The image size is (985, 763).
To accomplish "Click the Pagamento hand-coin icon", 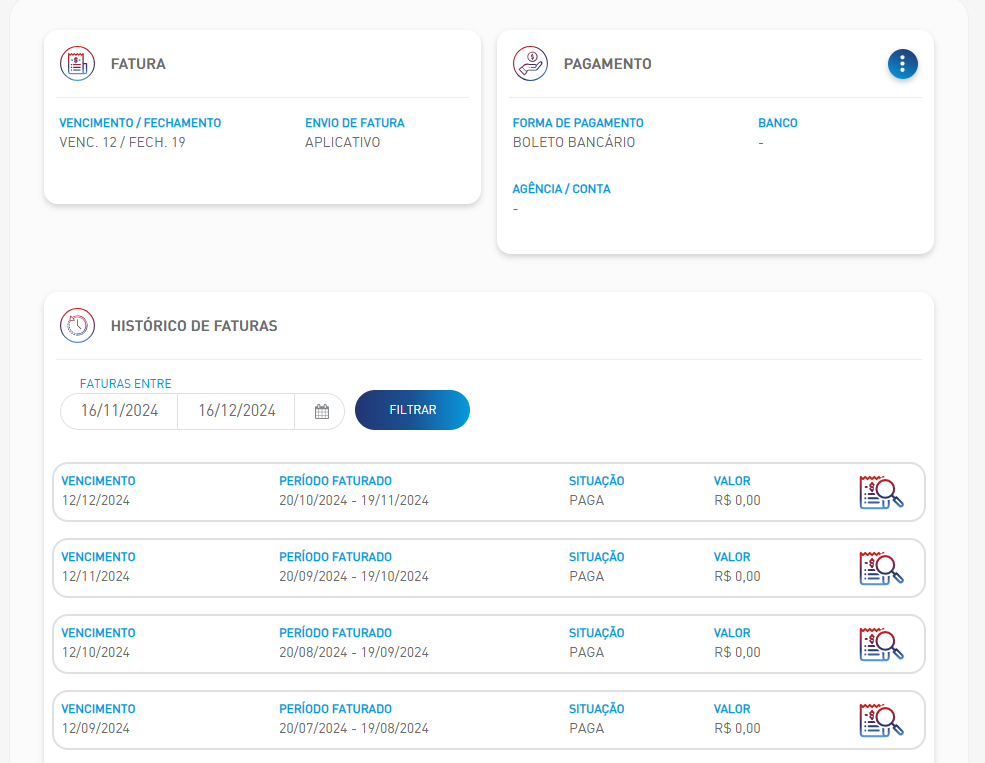I will tap(530, 63).
